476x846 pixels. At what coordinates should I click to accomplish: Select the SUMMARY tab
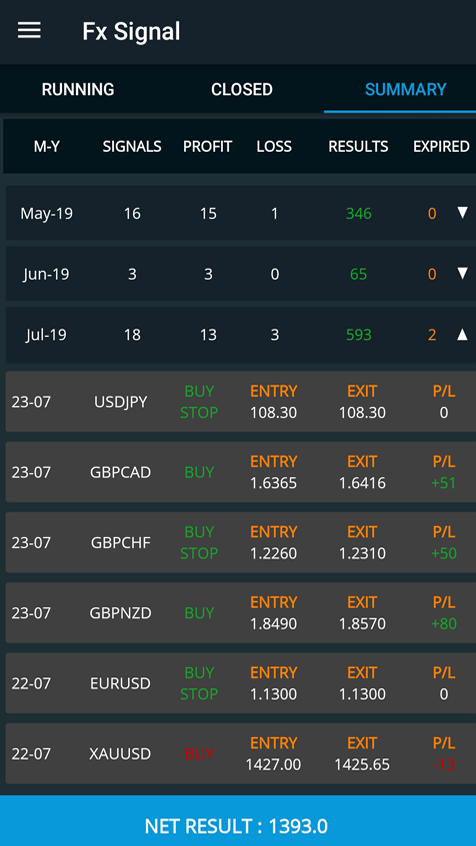click(x=405, y=89)
